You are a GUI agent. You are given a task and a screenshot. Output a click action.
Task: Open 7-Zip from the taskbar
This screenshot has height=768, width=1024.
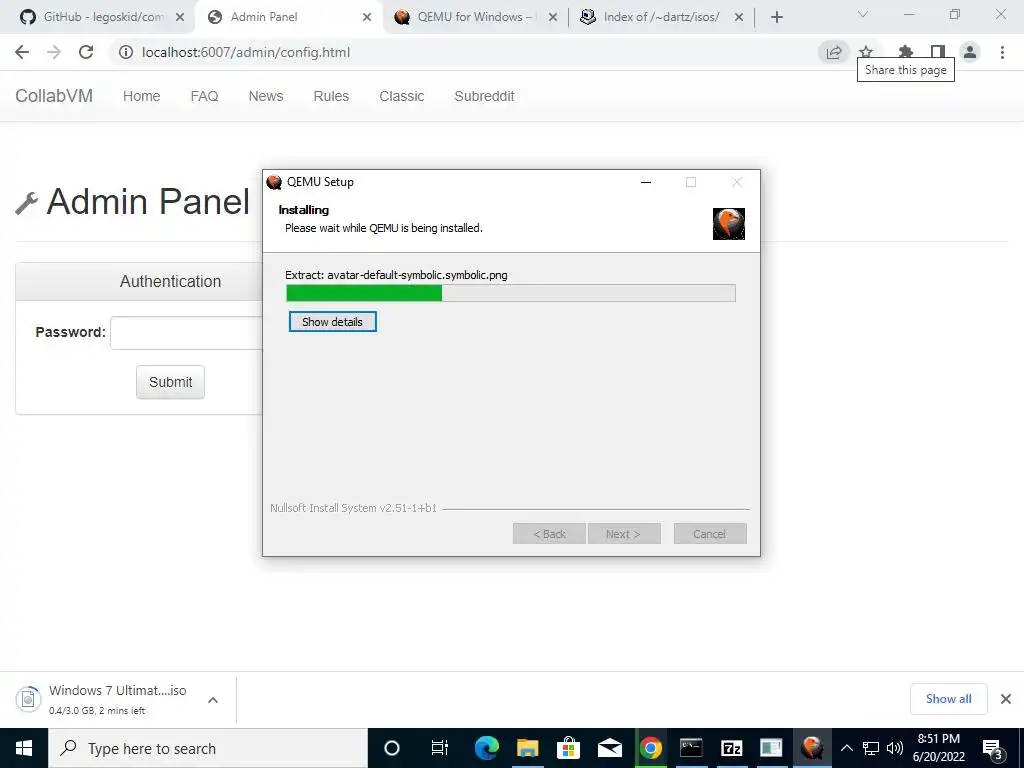[x=731, y=748]
